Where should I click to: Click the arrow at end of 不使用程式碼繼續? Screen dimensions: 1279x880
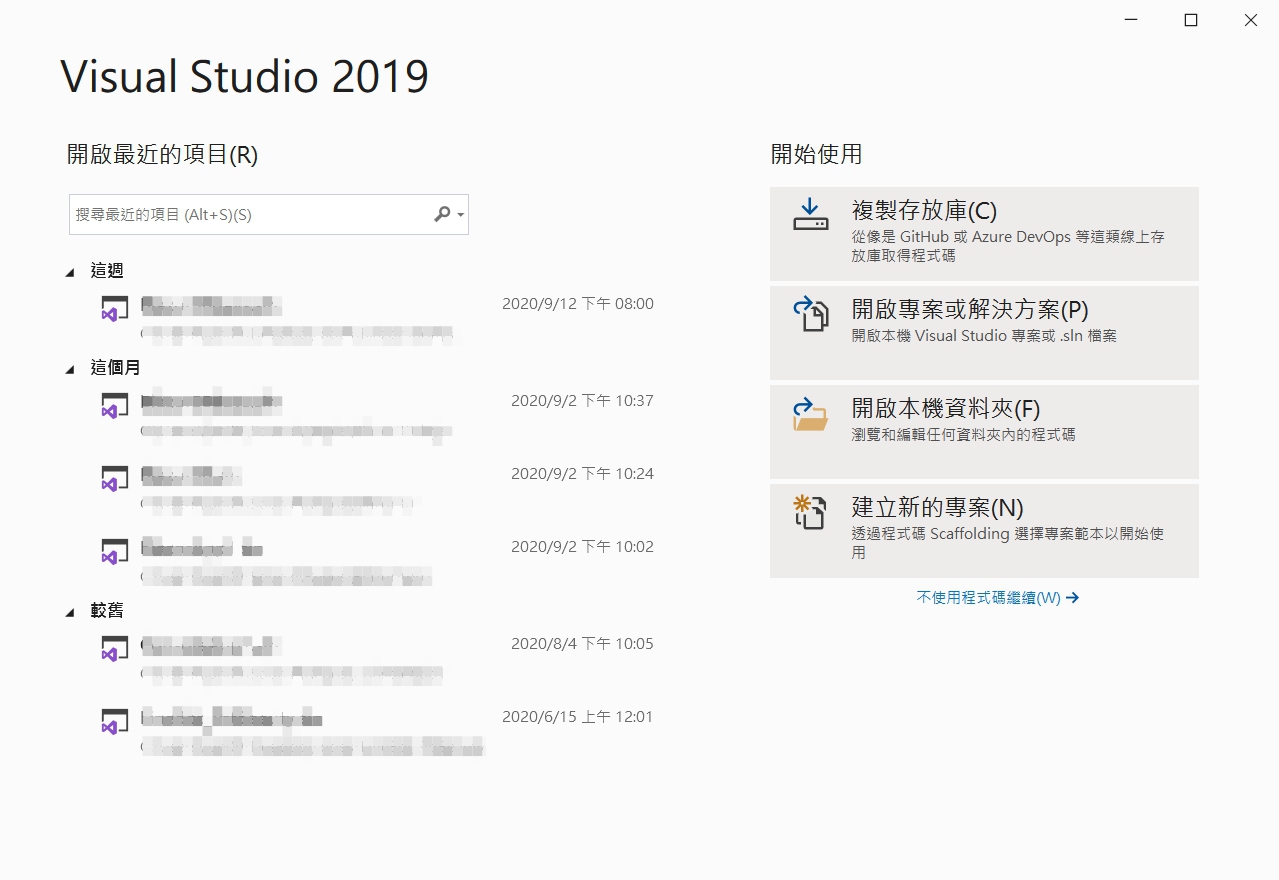coord(1073,598)
